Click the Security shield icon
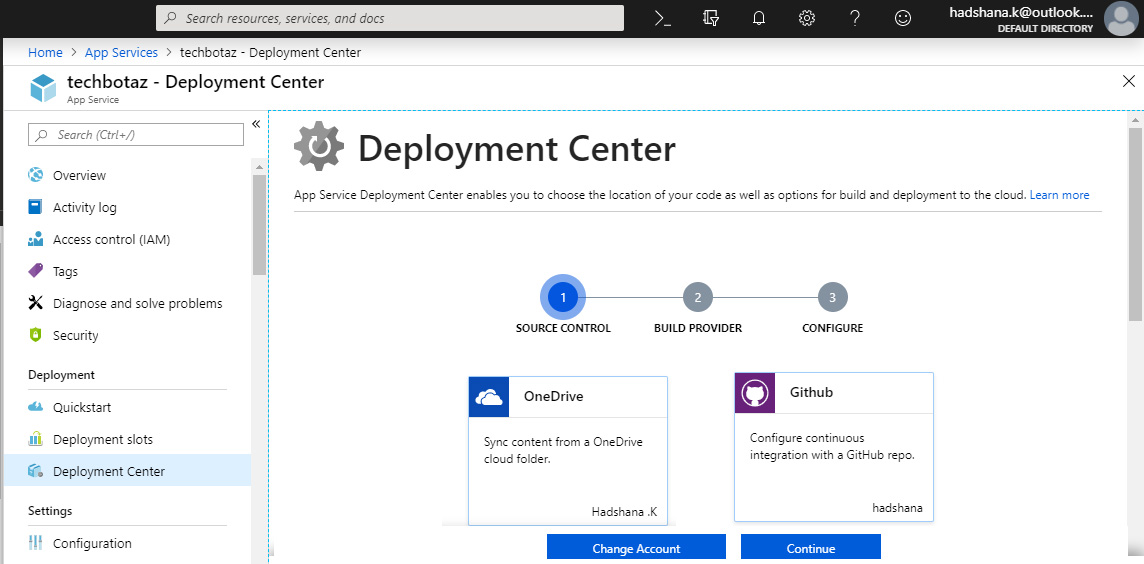 [36, 336]
